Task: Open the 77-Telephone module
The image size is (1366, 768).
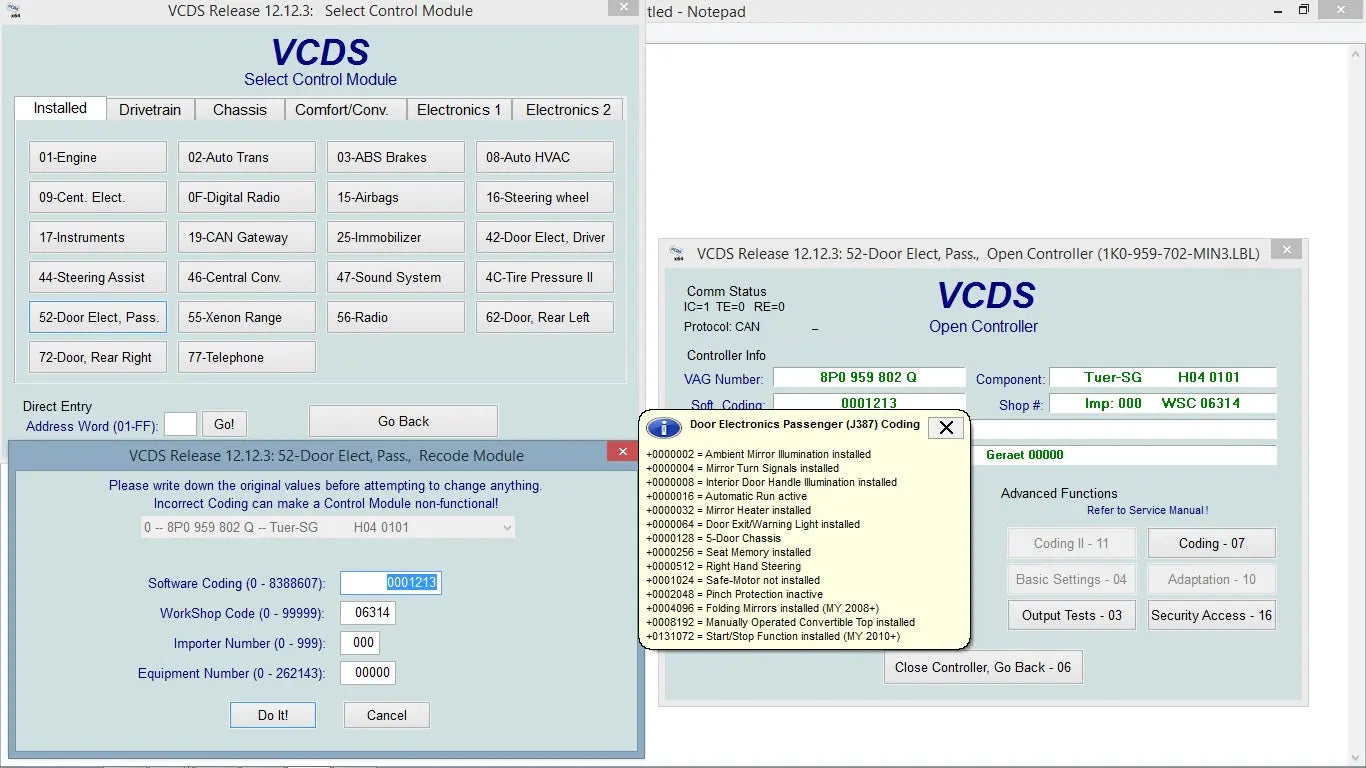Action: [x=246, y=357]
